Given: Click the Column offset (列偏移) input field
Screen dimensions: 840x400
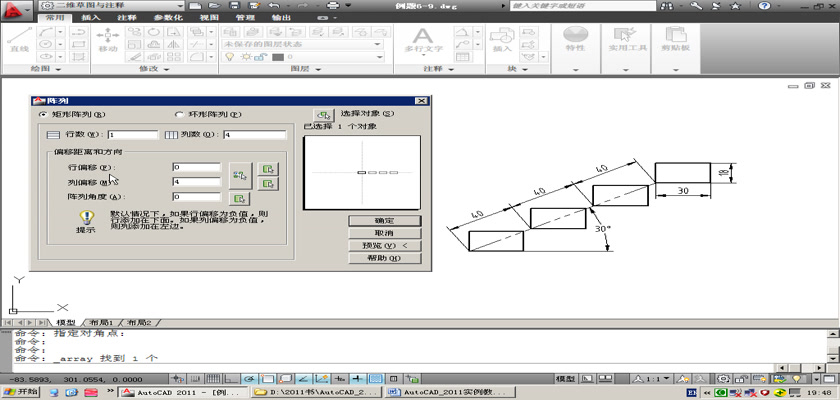Looking at the screenshot, I should pyautogui.click(x=197, y=182).
